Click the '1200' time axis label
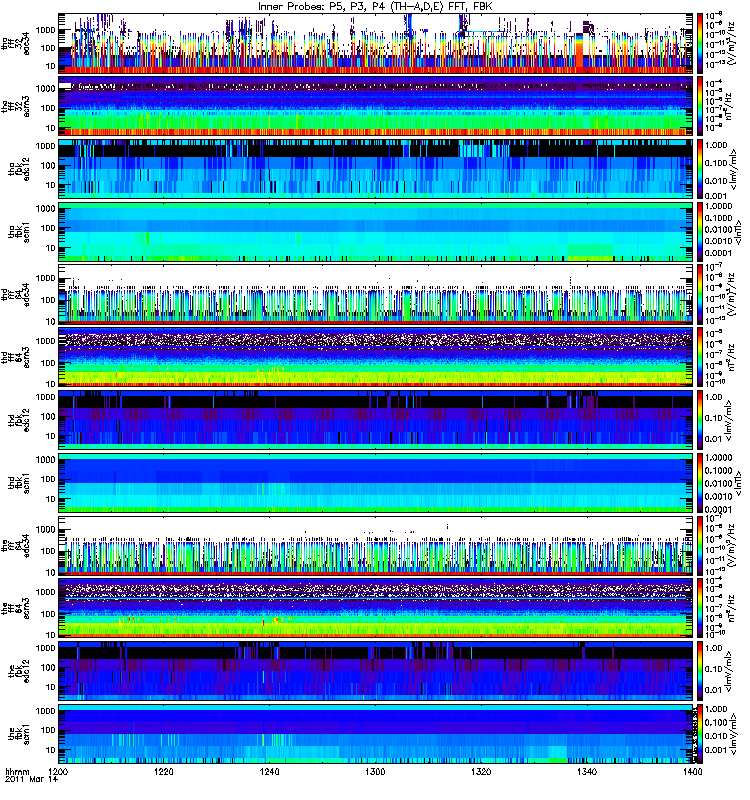The image size is (750, 800). tap(58, 771)
